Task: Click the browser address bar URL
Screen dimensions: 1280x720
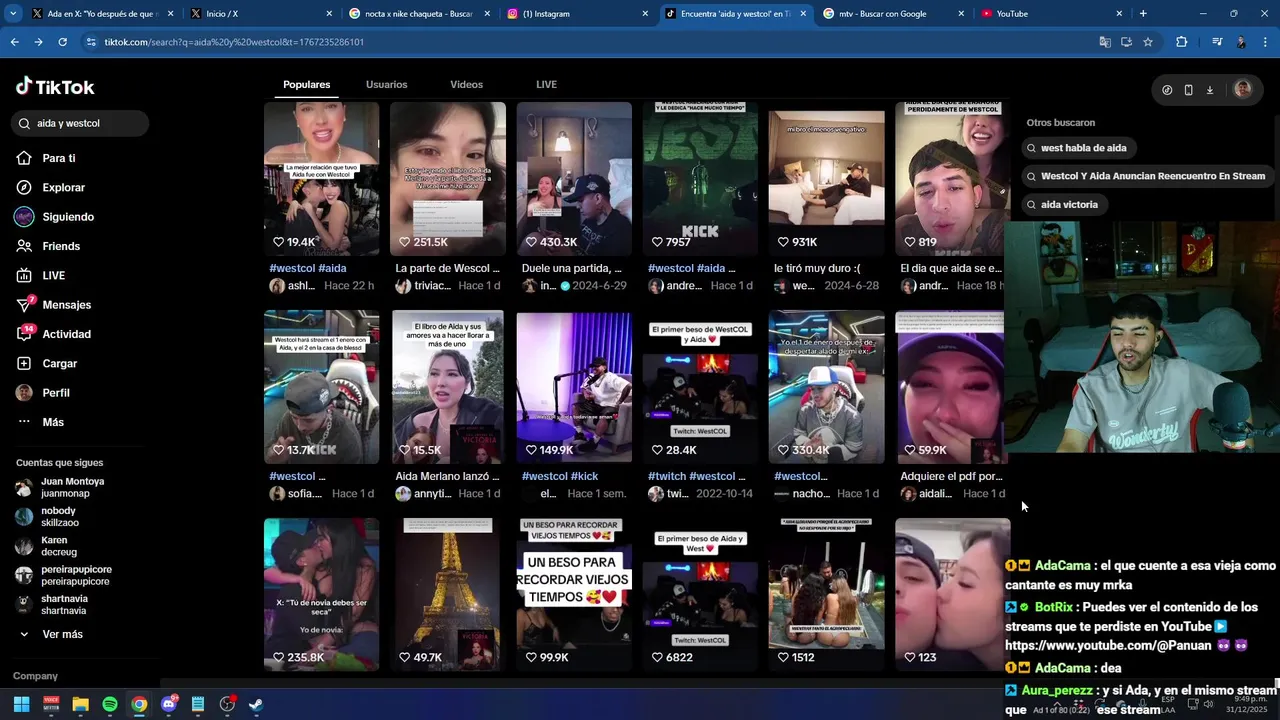Action: click(234, 42)
